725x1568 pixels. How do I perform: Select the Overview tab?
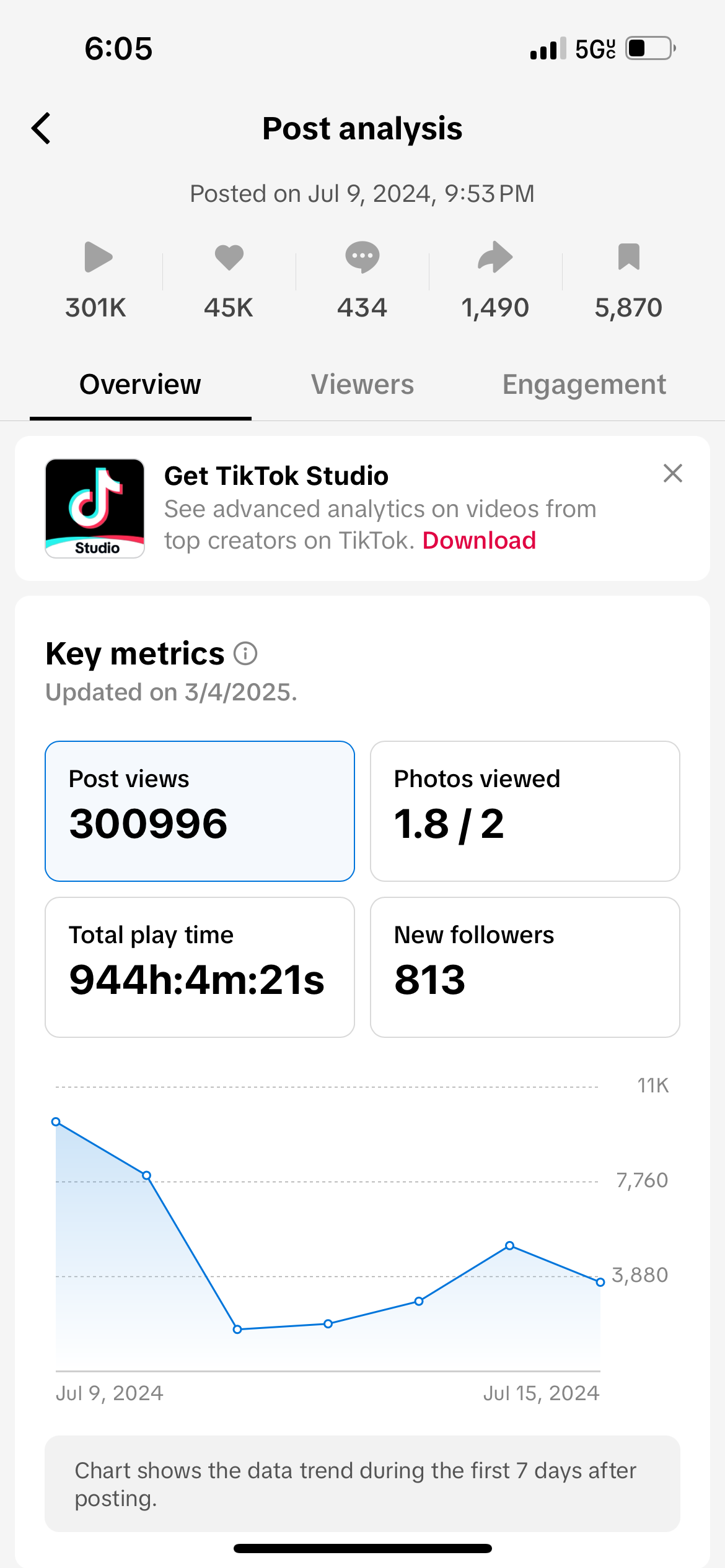[140, 385]
